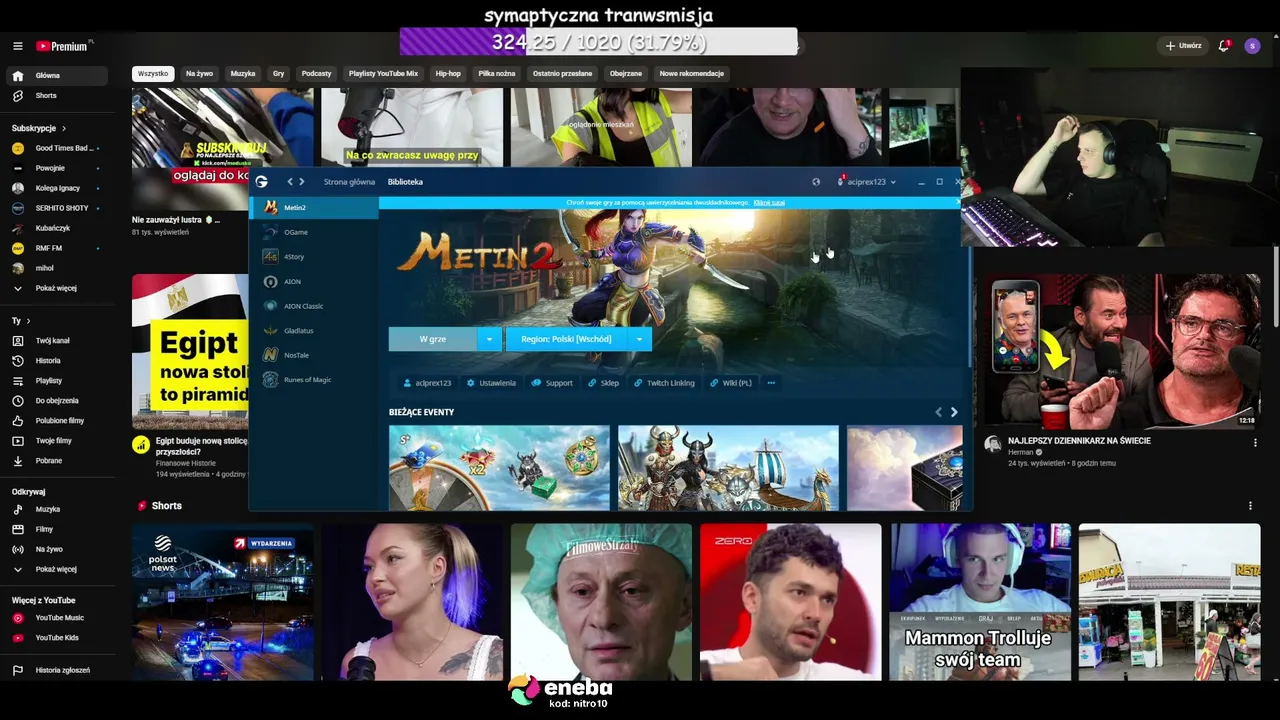Click the Utwórz create button on YouTube
1280x720 pixels.
click(x=1182, y=46)
